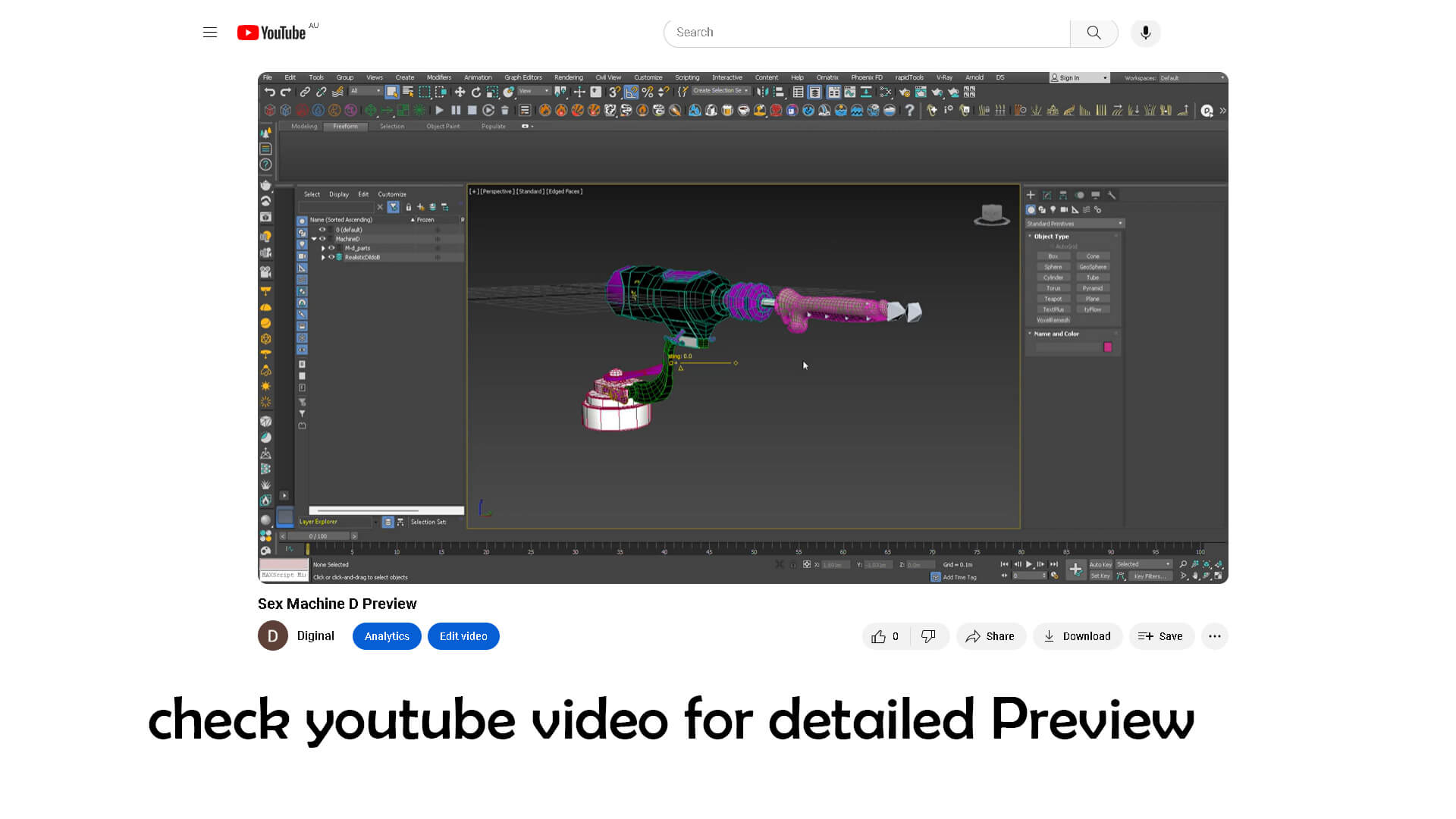Click the Edit video button
Screen dimensions: 1456x819
(463, 636)
